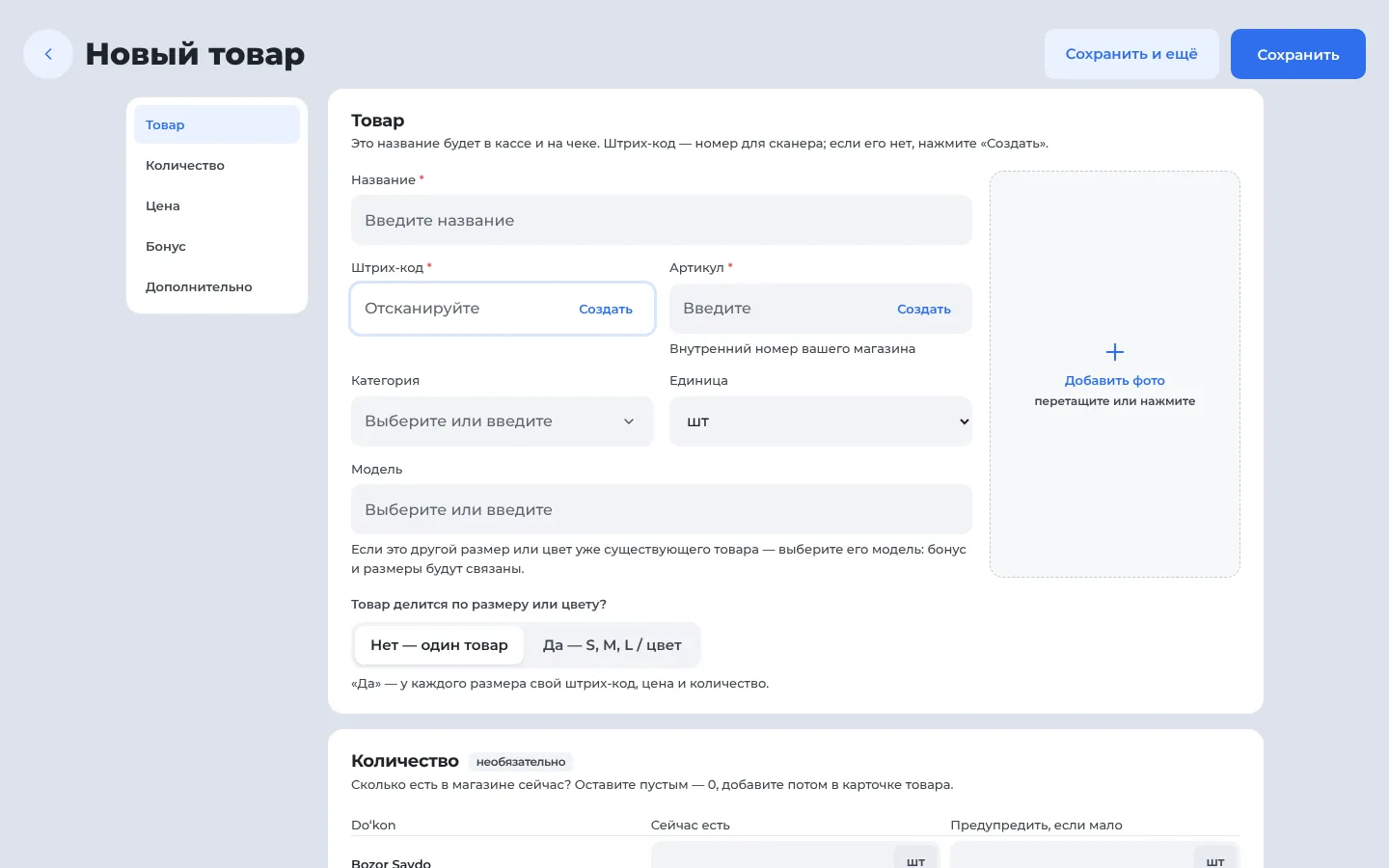Click the plus icon to add photo
This screenshot has height=868, width=1389.
click(1114, 352)
